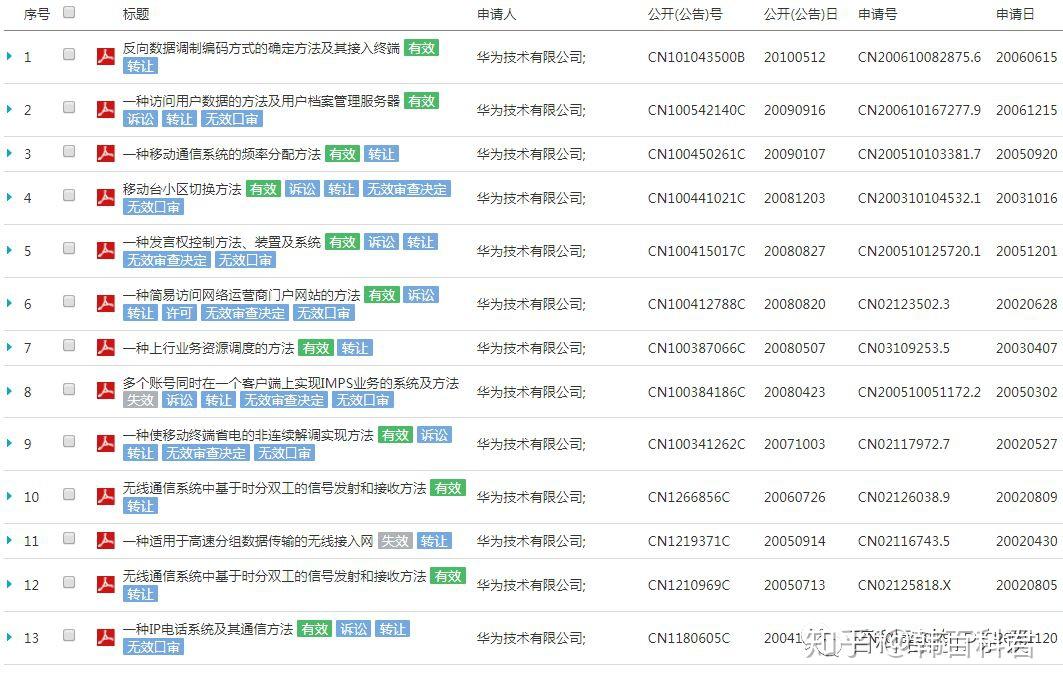Expand row 6 details arrow

click(9, 303)
